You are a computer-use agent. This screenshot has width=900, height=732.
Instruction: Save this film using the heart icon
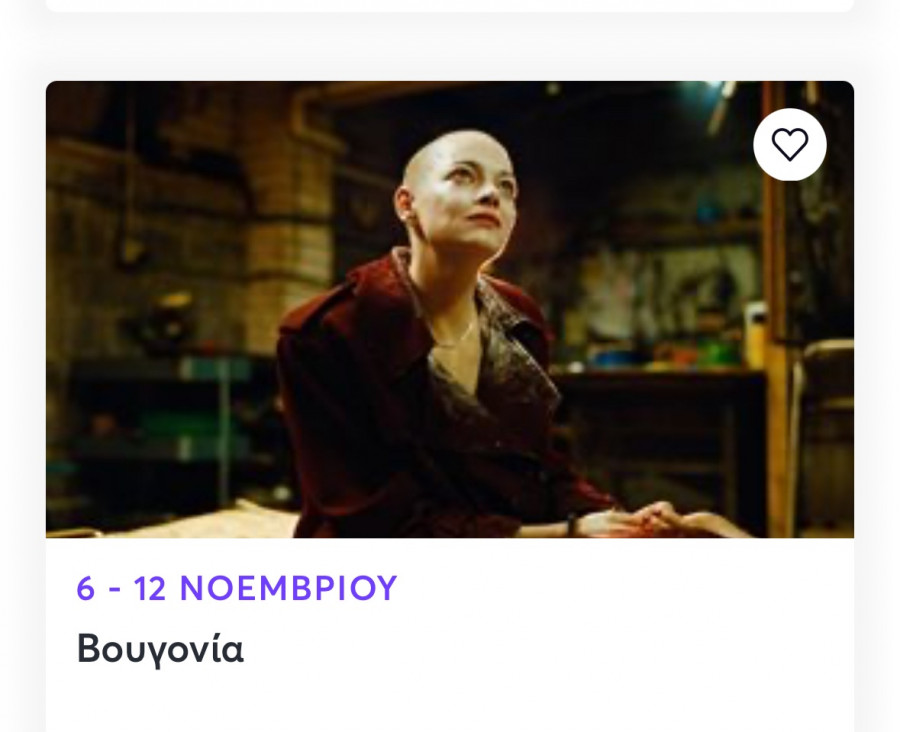[x=790, y=144]
